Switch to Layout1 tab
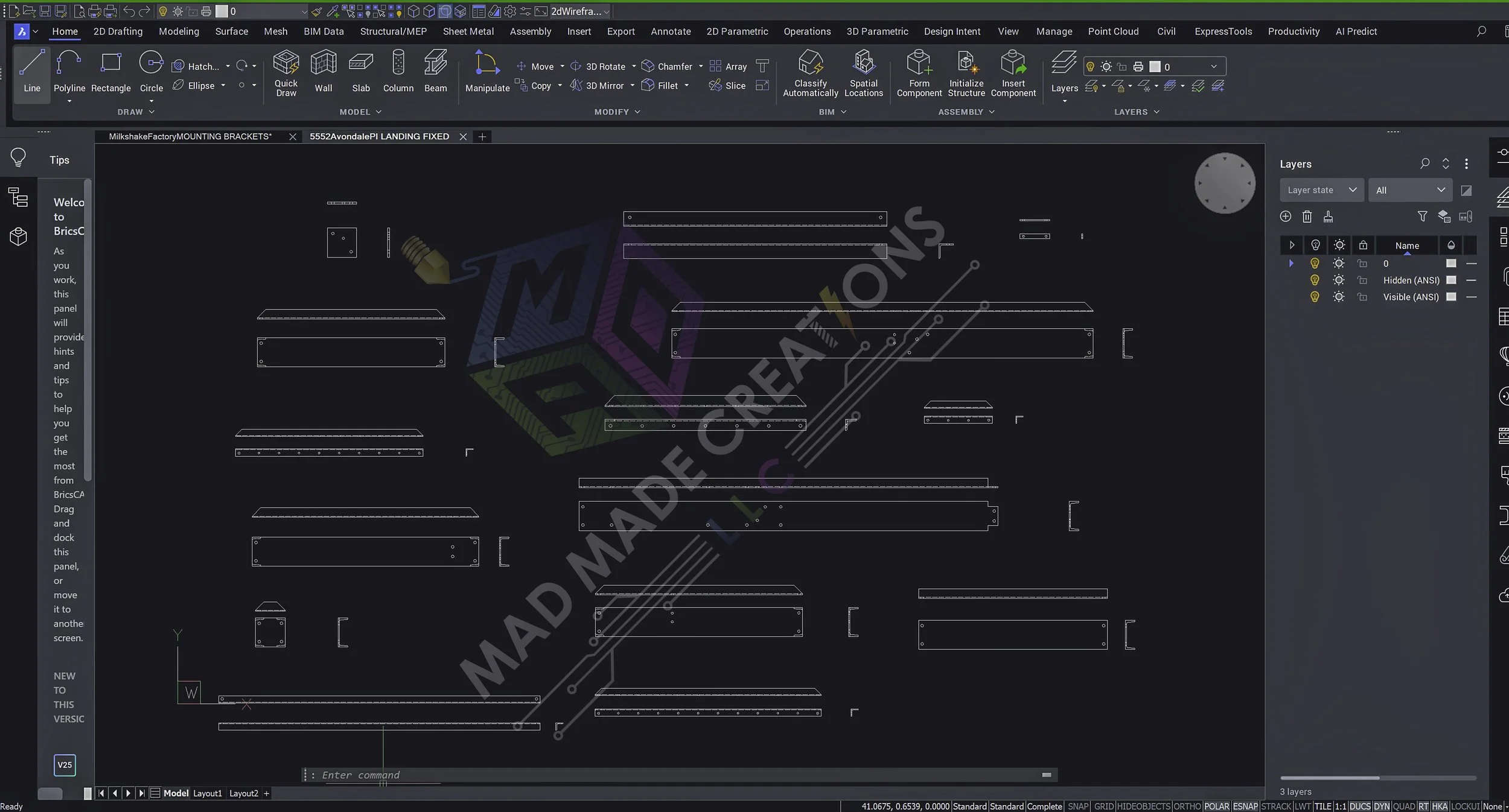This screenshot has width=1509, height=812. click(208, 793)
